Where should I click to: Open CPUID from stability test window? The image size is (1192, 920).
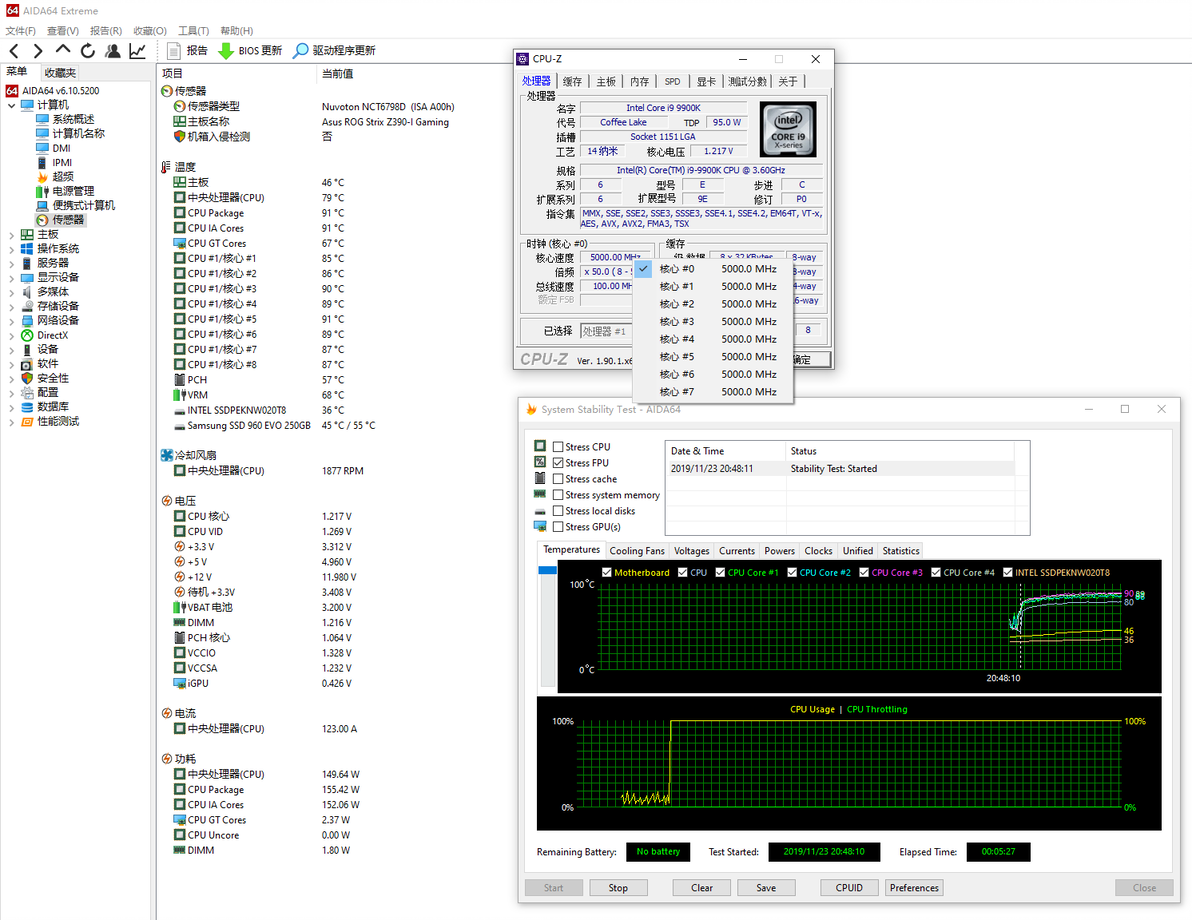click(849, 888)
